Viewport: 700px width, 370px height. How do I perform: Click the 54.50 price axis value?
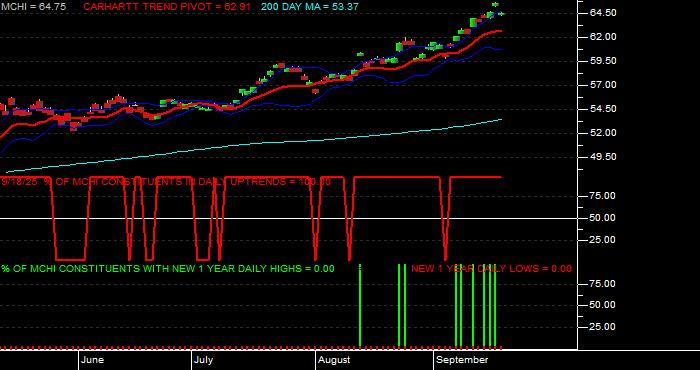604,109
